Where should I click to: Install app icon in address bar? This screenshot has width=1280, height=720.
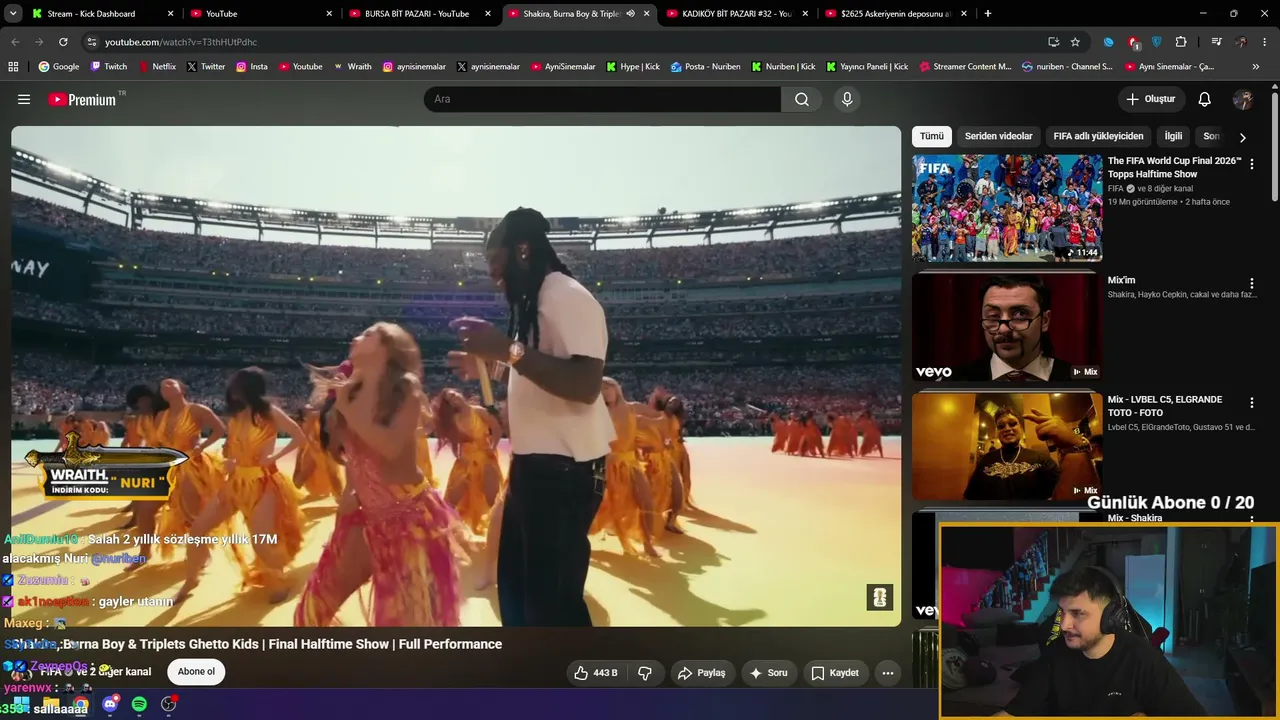[1053, 42]
